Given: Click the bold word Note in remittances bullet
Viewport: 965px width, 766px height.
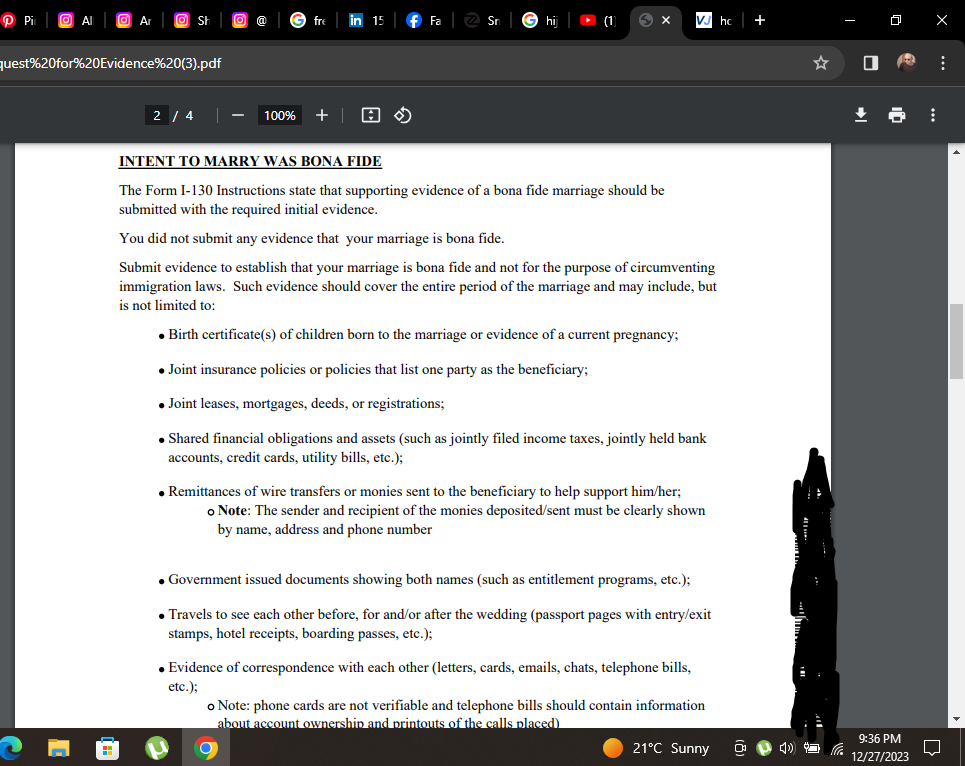Looking at the screenshot, I should pos(233,511).
